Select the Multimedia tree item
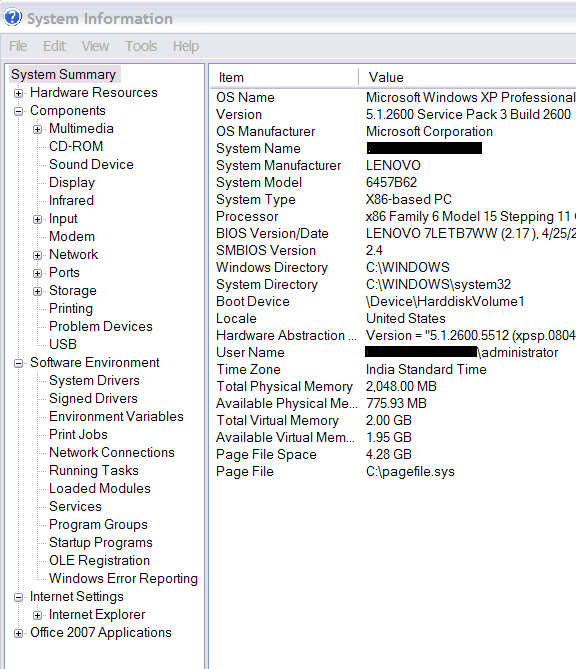Image resolution: width=576 pixels, height=669 pixels. coord(81,128)
